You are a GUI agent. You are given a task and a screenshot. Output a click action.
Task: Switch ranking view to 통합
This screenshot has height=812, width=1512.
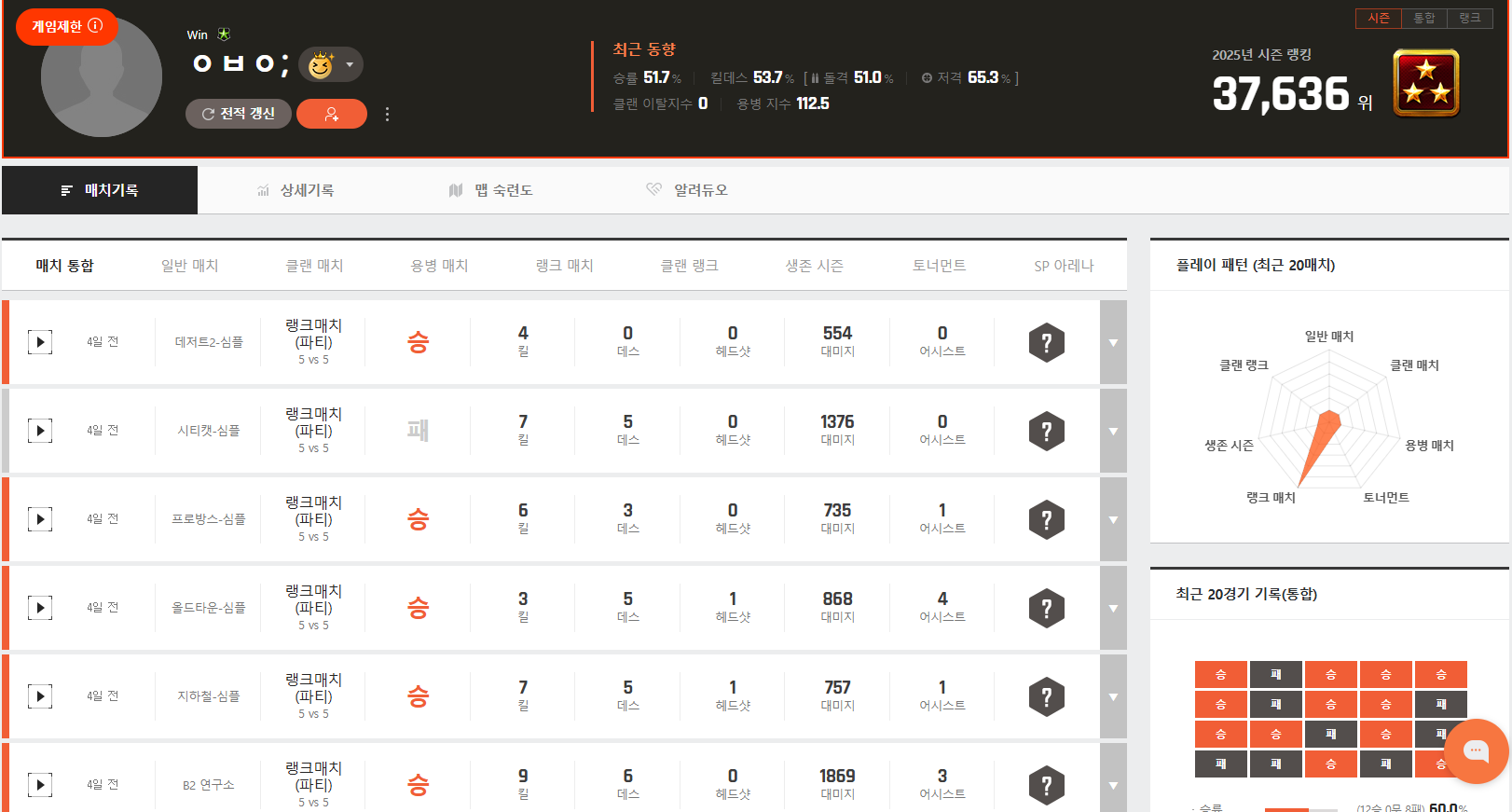click(1423, 19)
